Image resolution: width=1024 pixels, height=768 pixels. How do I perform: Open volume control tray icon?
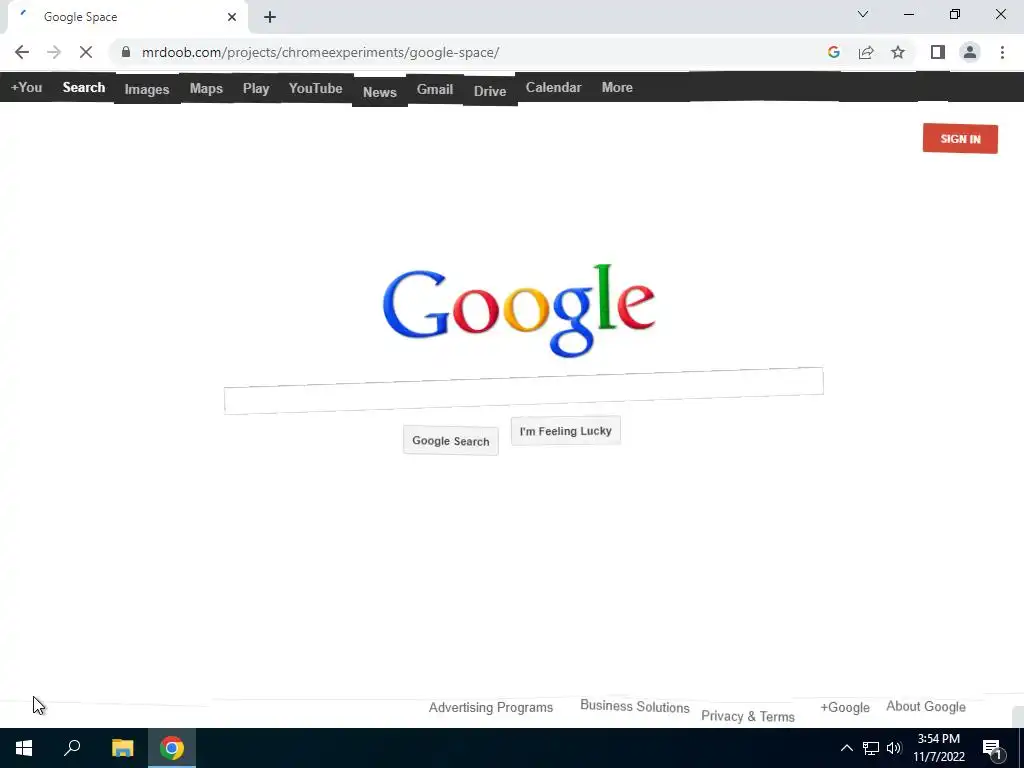(x=894, y=748)
